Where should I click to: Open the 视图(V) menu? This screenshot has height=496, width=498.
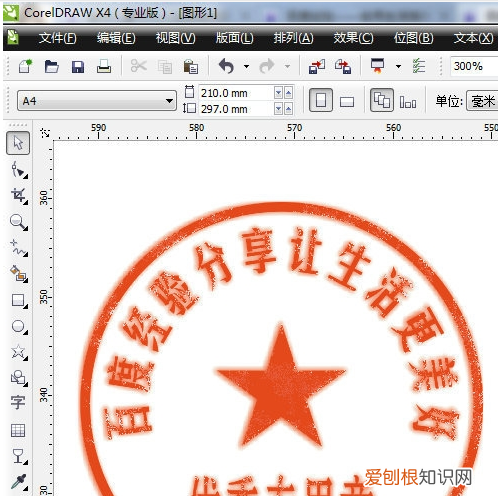tap(175, 38)
